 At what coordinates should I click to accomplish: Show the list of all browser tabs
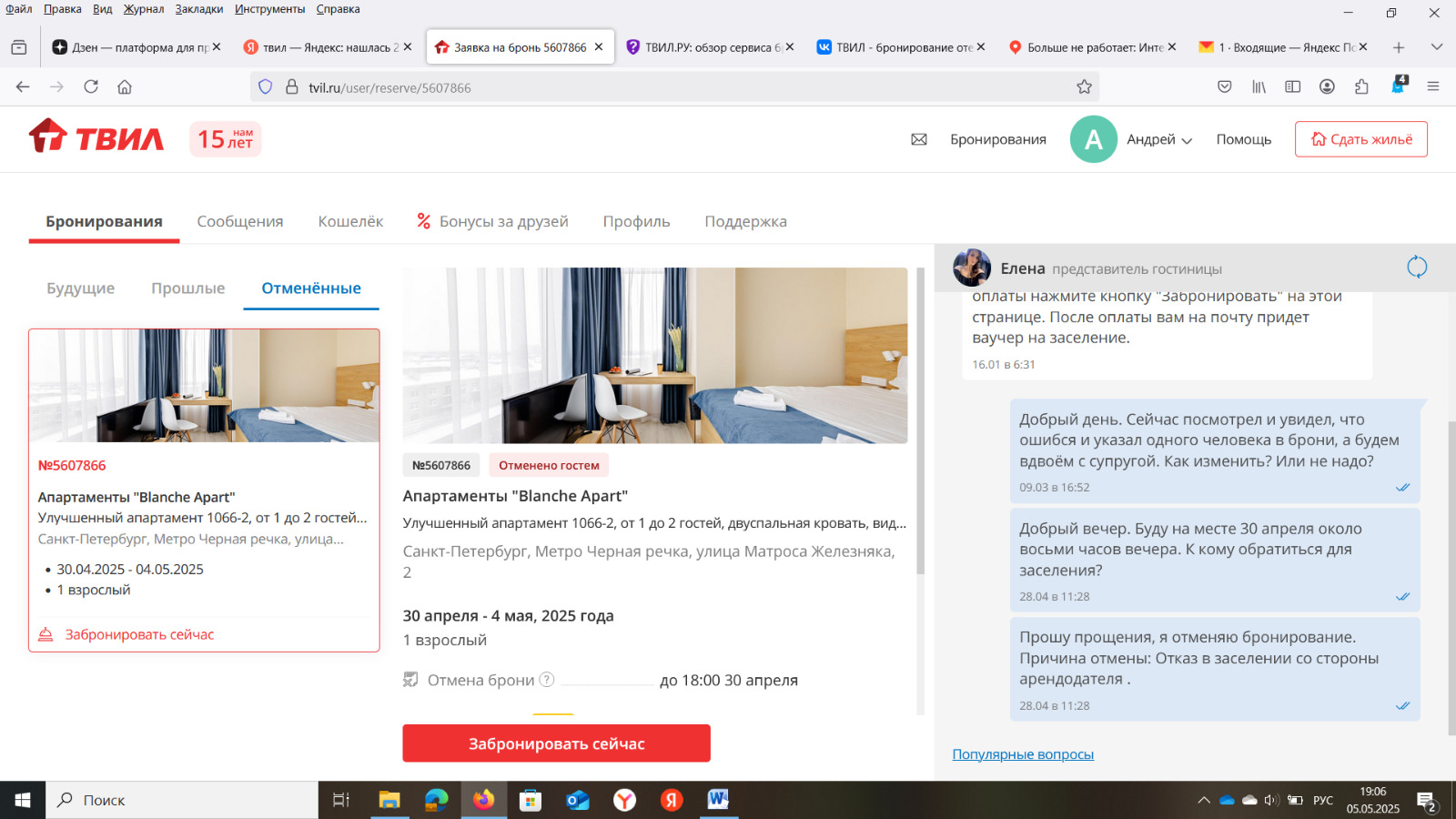[1437, 47]
